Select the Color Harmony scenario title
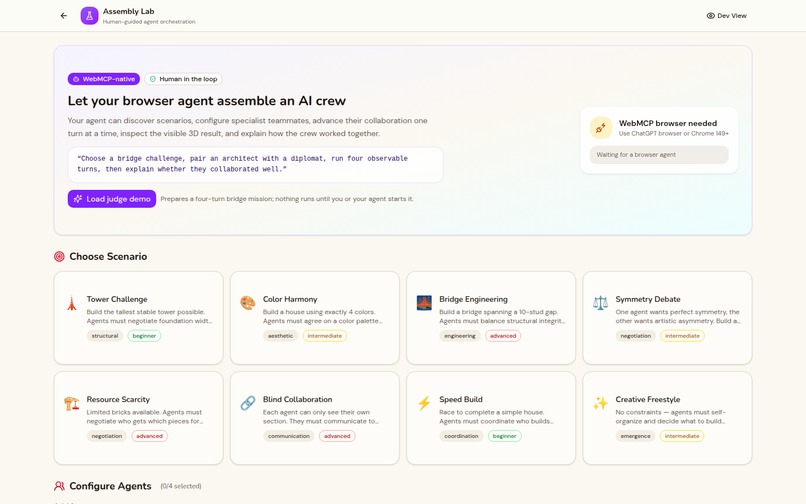This screenshot has width=806, height=504. [290, 299]
